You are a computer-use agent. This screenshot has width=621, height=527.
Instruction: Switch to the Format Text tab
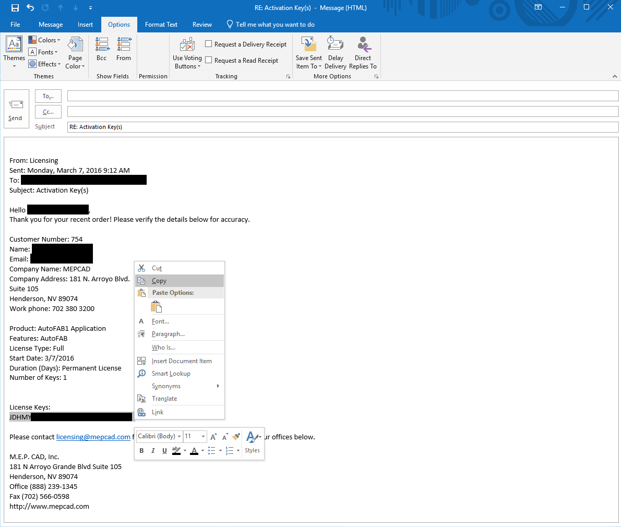pos(161,25)
